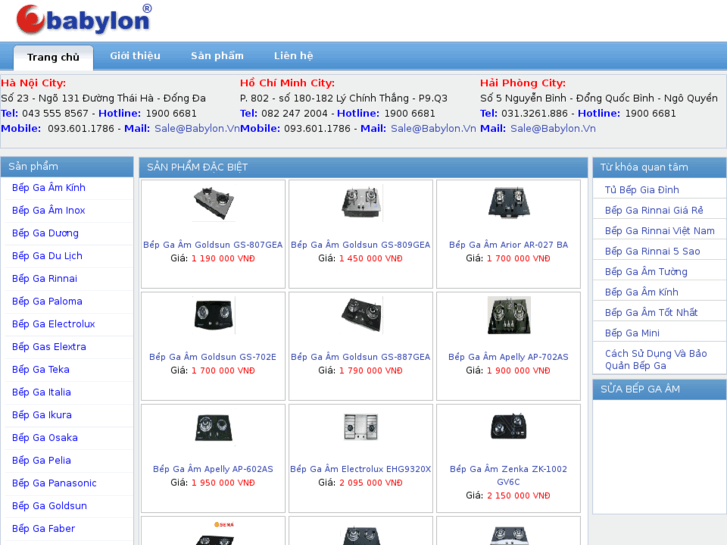The width and height of the screenshot is (727, 545).
Task: Select the Bếp Gas Elextra category
Action: tap(49, 347)
